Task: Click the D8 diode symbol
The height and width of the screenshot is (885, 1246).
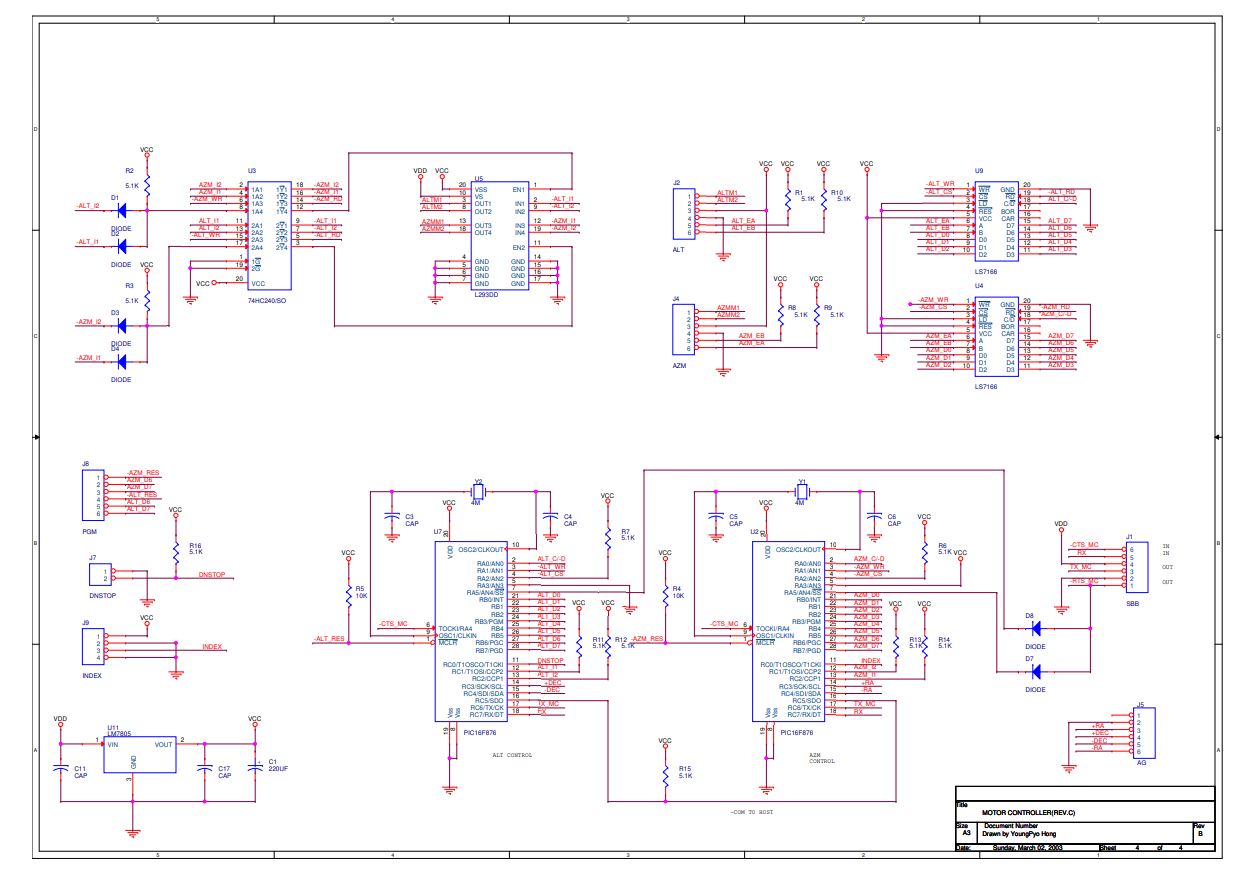Action: 1036,628
